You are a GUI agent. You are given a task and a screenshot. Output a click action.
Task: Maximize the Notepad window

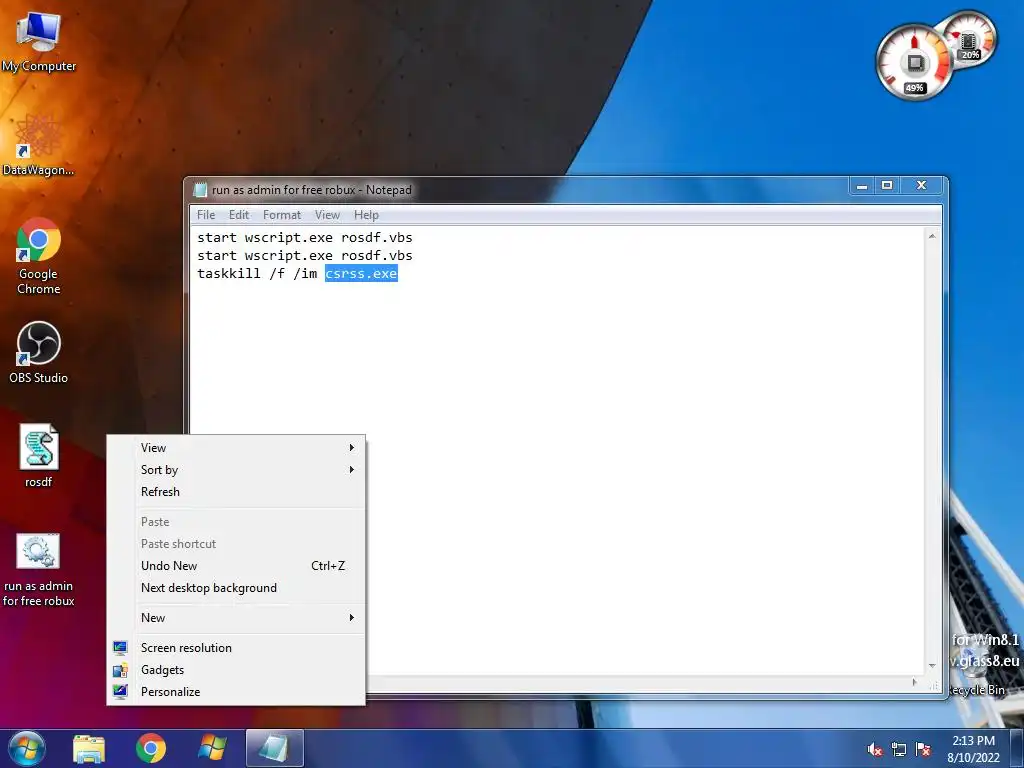pos(887,186)
